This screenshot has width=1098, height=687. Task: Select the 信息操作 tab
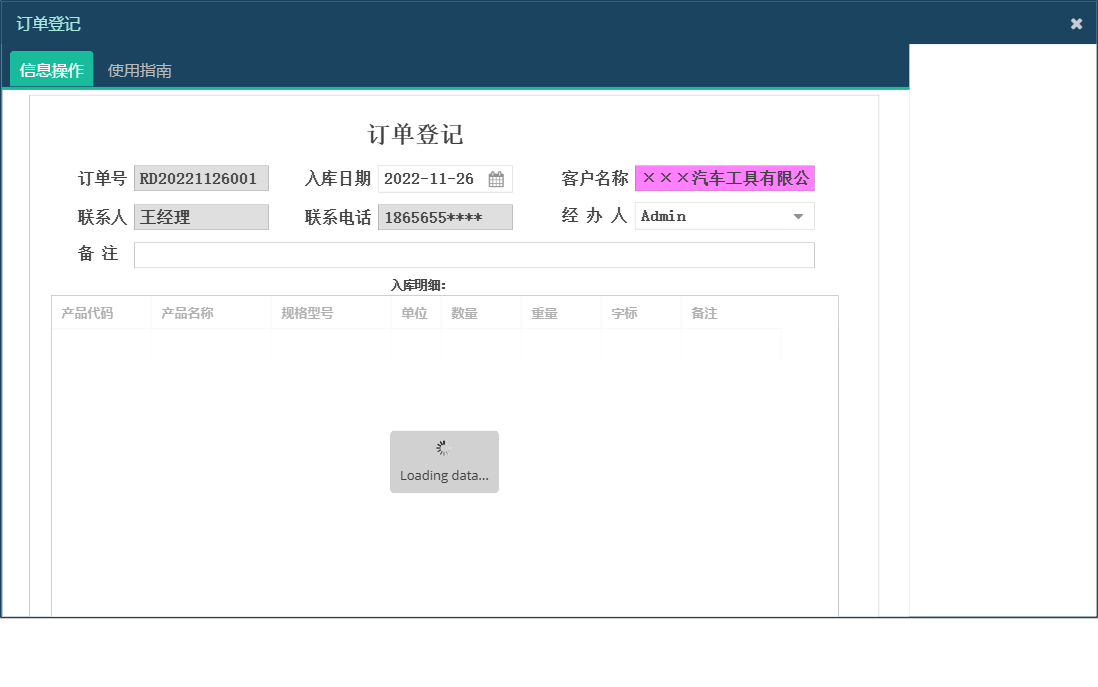[50, 70]
